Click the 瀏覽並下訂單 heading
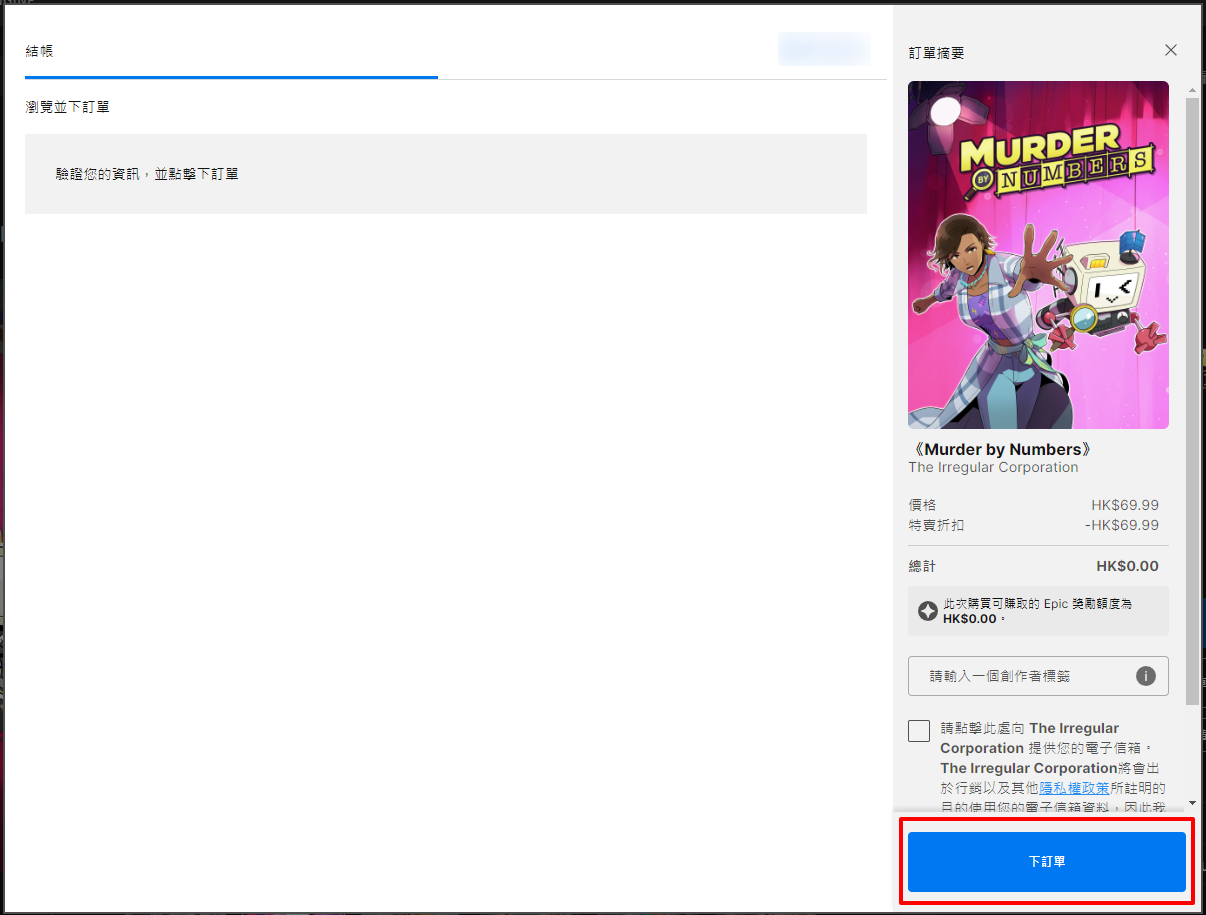This screenshot has height=915, width=1206. [68, 106]
